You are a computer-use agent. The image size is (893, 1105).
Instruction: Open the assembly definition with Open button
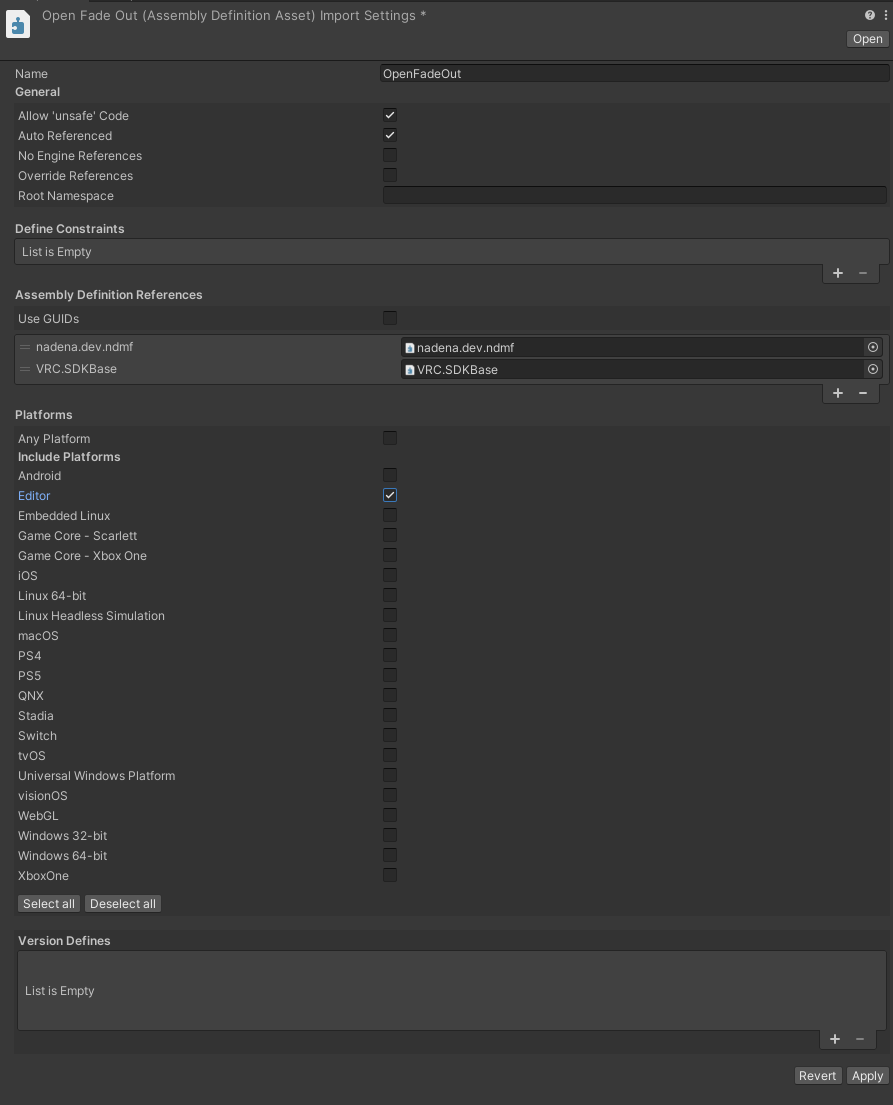[867, 39]
